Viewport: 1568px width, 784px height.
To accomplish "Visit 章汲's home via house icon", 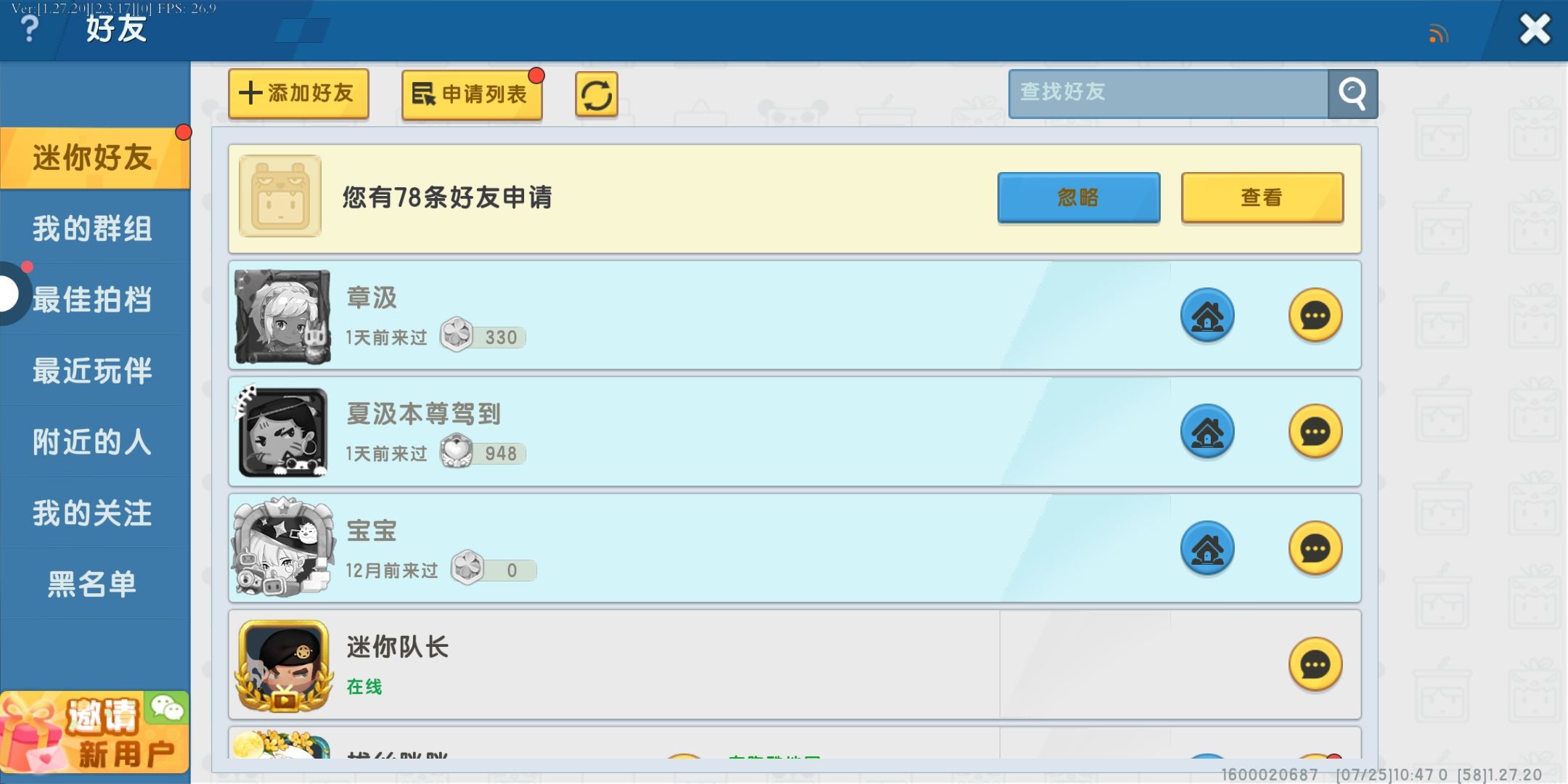I will tap(1207, 316).
